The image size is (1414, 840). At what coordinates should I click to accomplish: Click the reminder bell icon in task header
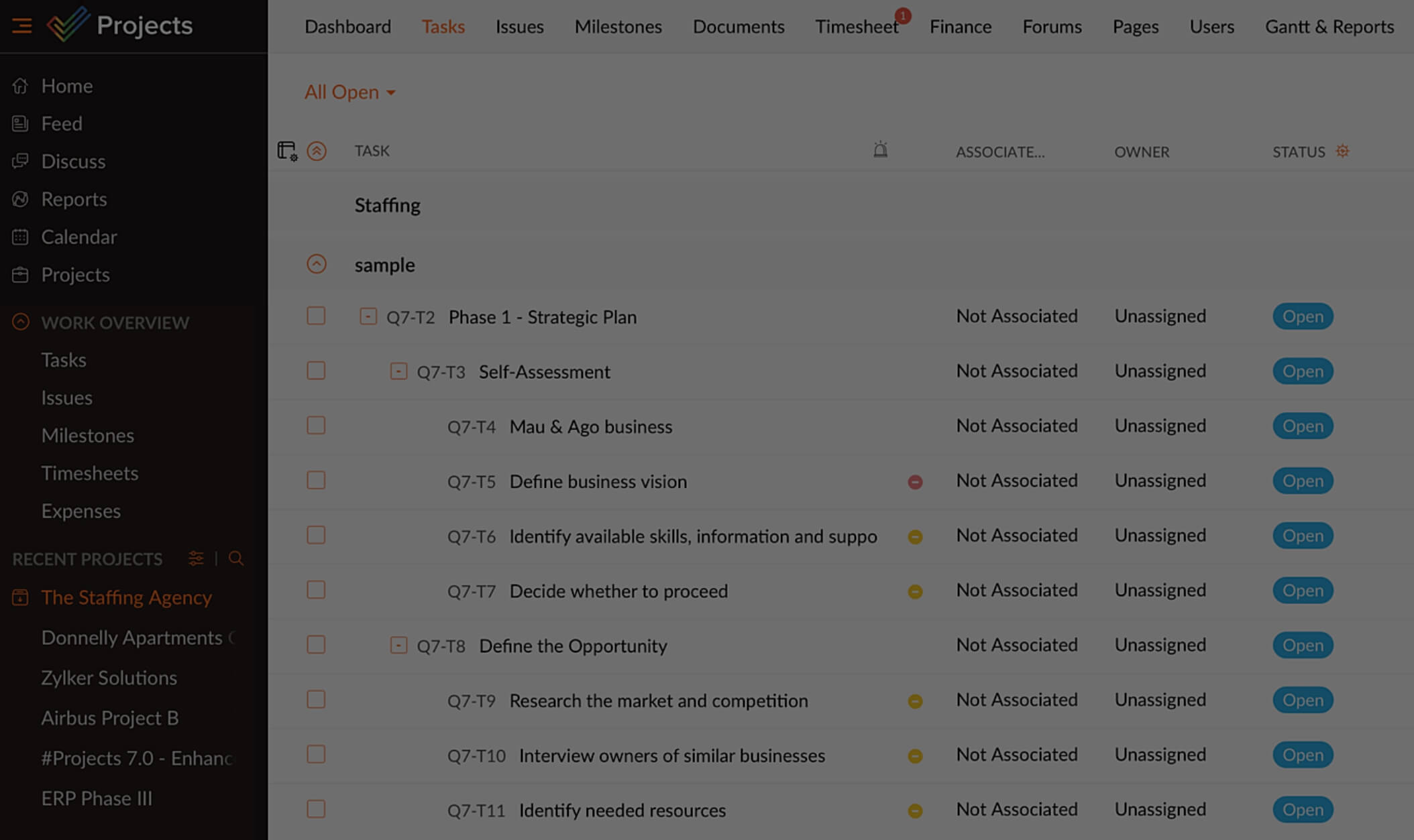click(x=880, y=149)
